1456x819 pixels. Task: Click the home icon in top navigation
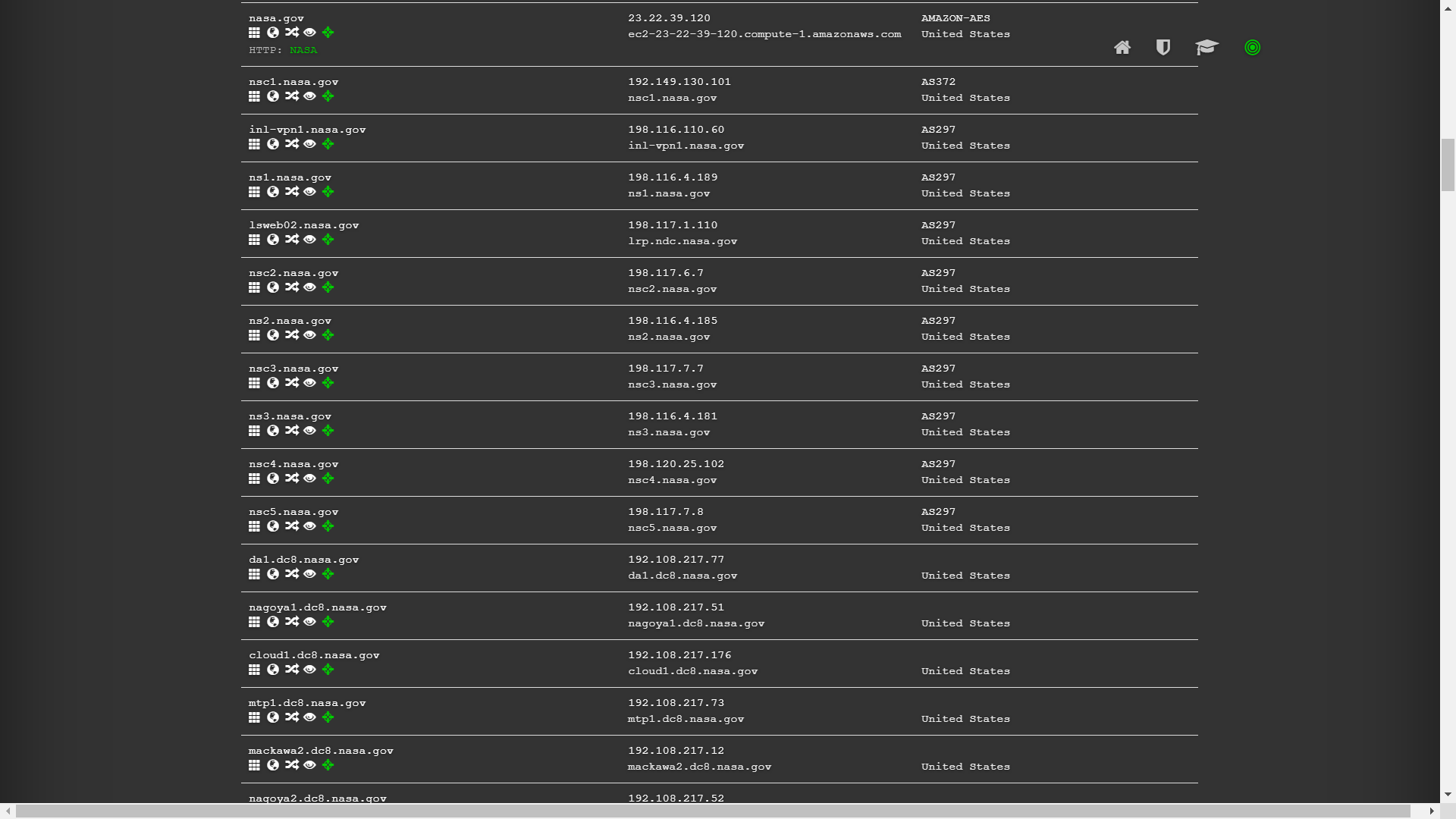point(1122,48)
